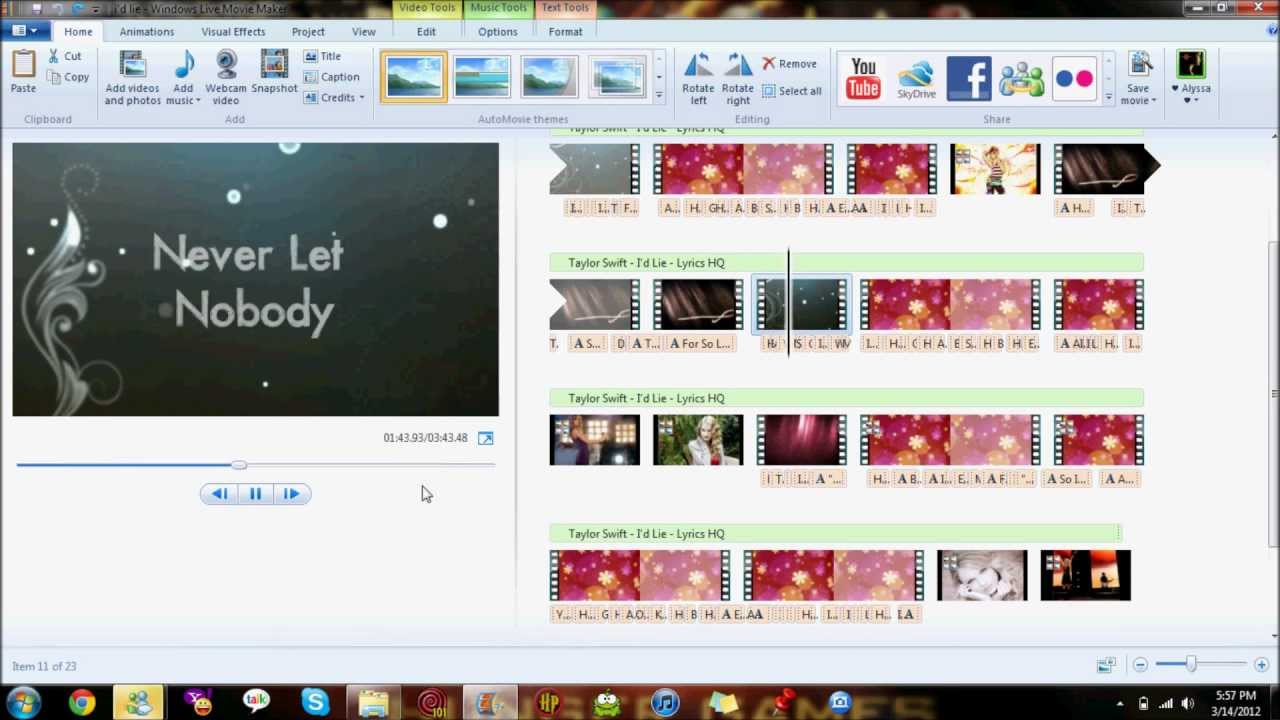
Task: Click thumbnail size icon in status bar
Action: coord(1106,665)
